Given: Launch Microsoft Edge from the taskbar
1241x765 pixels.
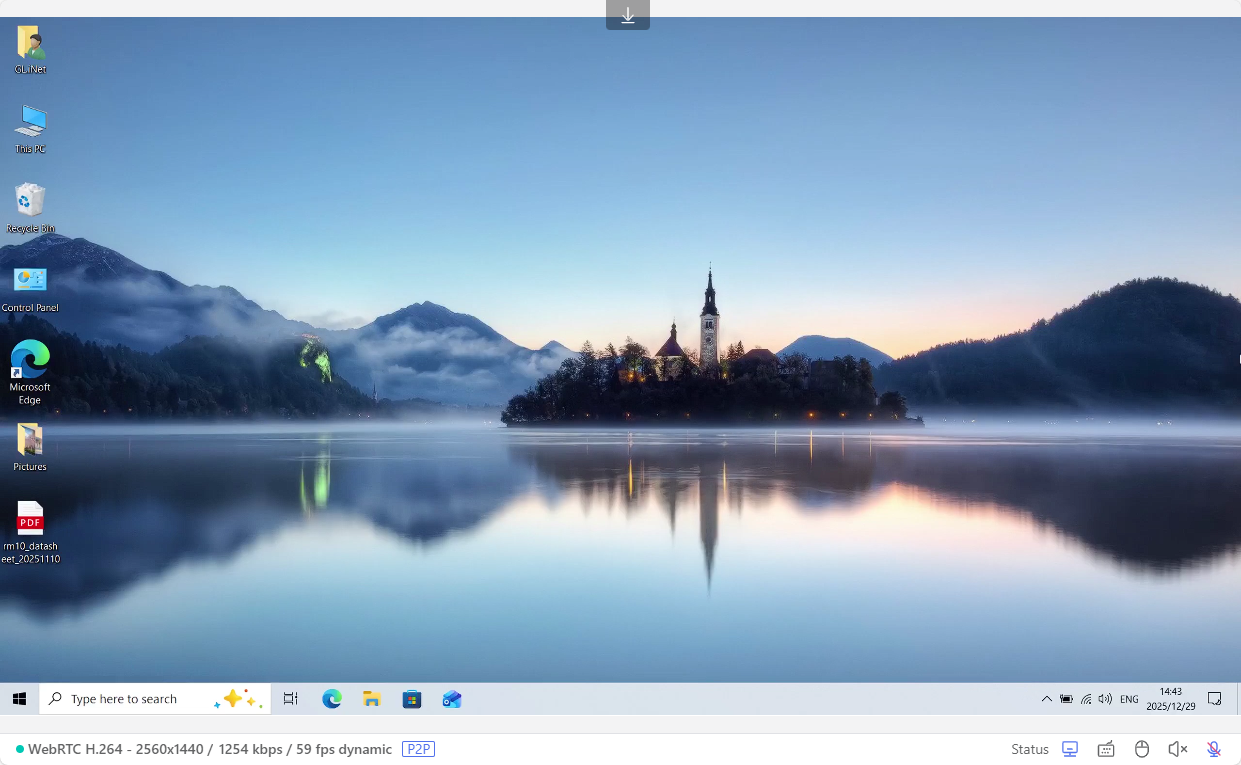Looking at the screenshot, I should click(x=332, y=699).
